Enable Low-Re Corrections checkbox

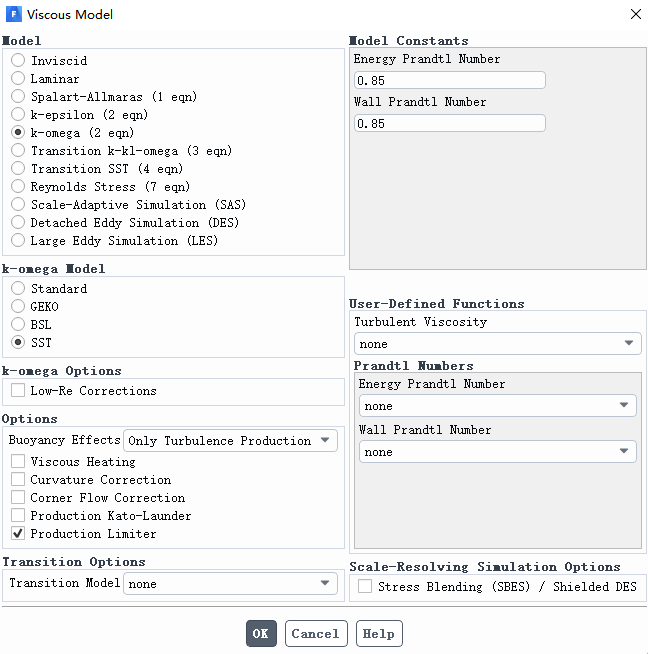tap(18, 390)
